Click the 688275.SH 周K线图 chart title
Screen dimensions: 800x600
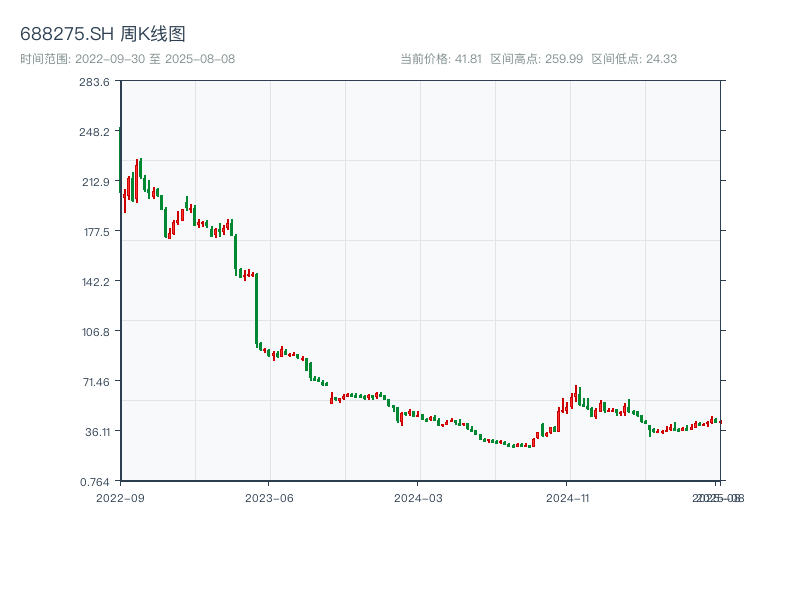click(103, 34)
